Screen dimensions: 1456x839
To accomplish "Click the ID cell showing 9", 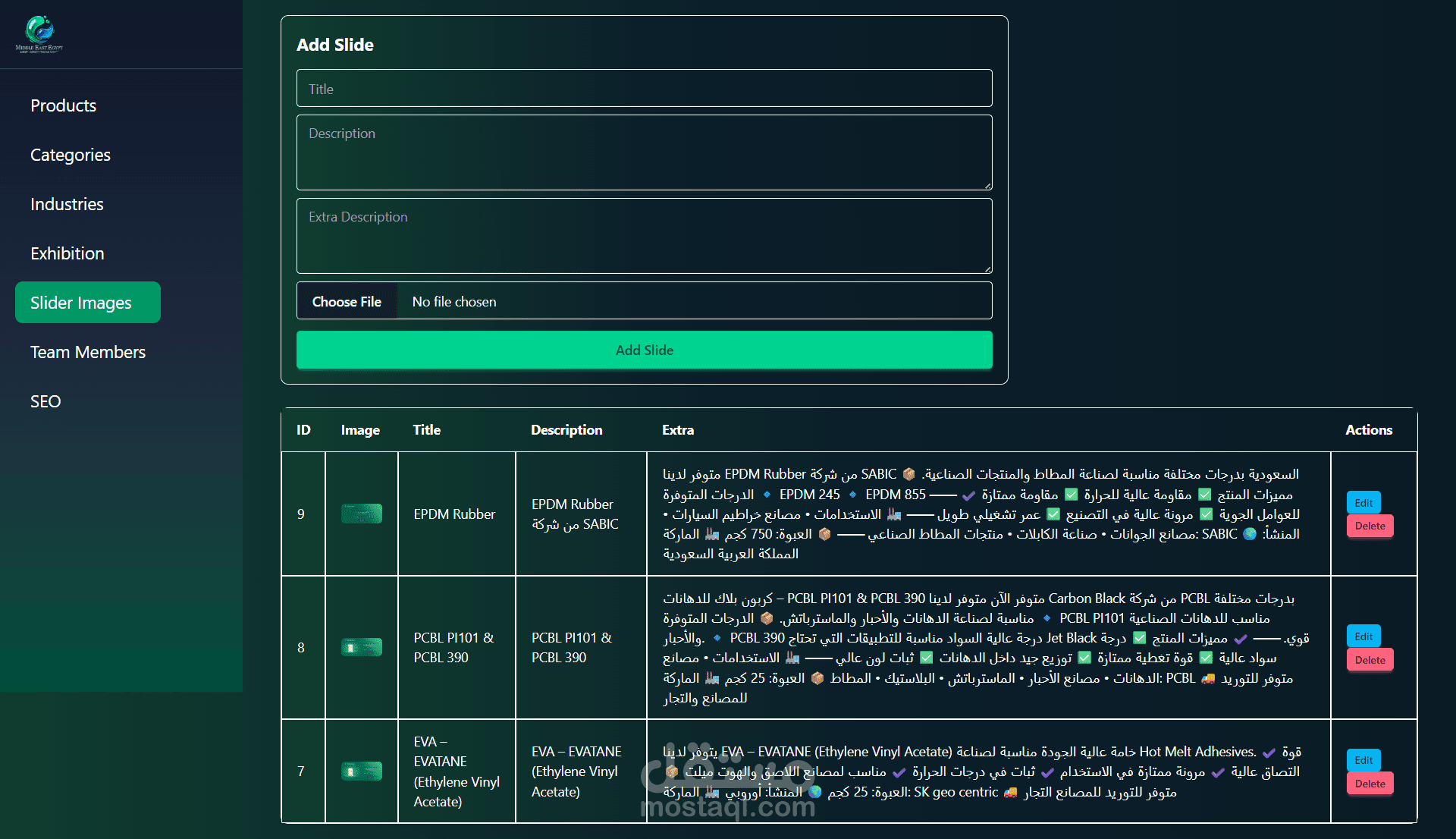I will coord(303,514).
